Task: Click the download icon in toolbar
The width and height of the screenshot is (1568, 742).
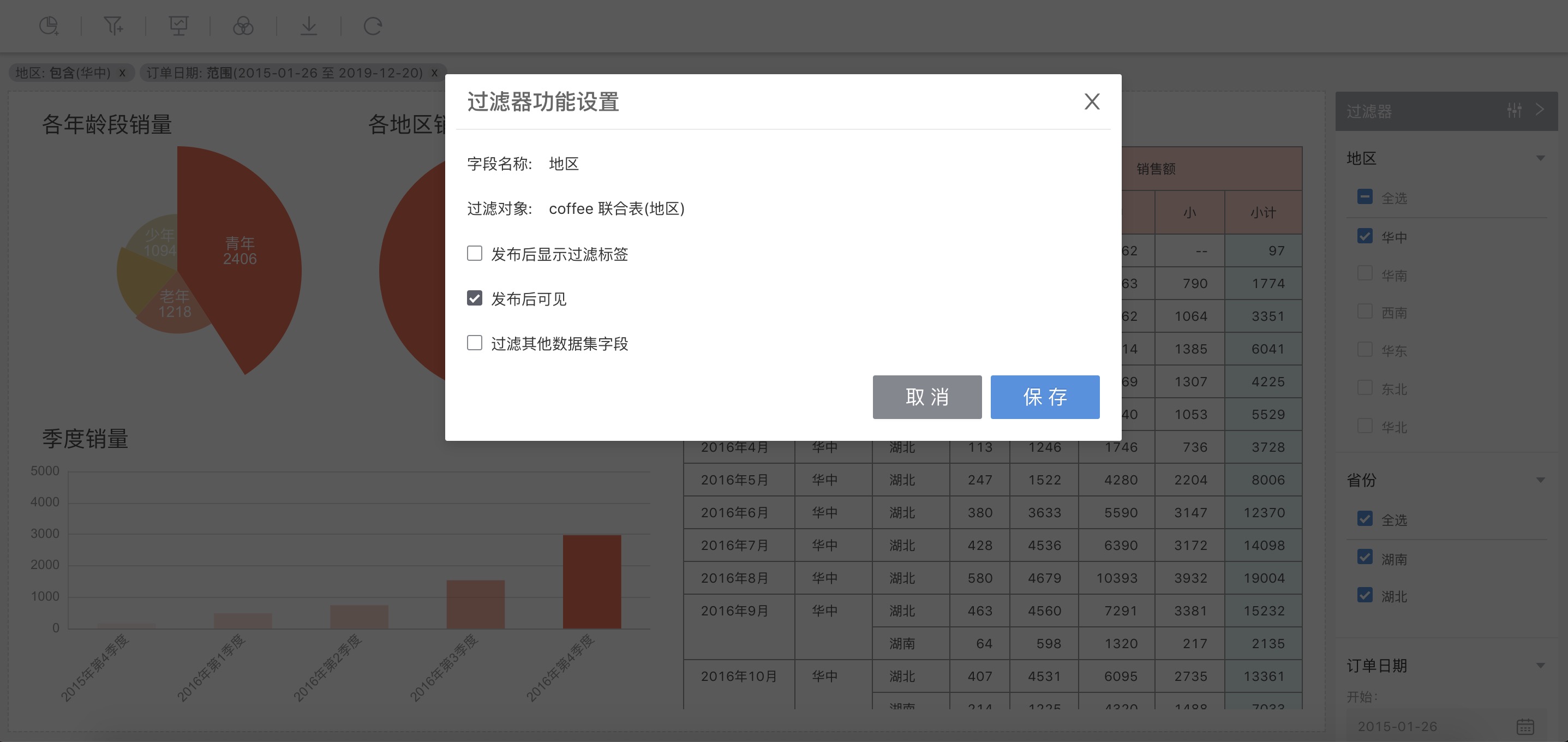Action: 309,26
